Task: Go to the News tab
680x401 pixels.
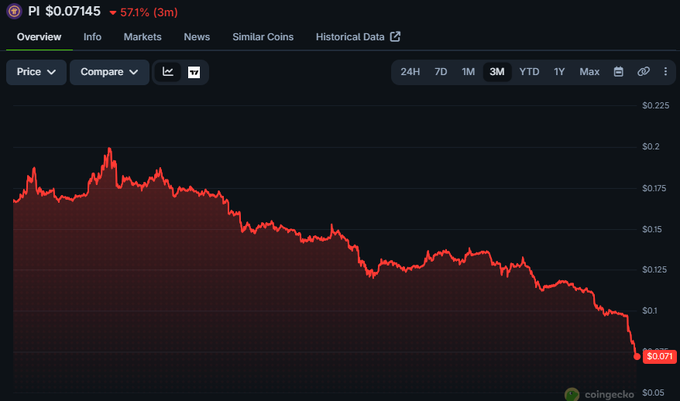Action: pyautogui.click(x=197, y=37)
